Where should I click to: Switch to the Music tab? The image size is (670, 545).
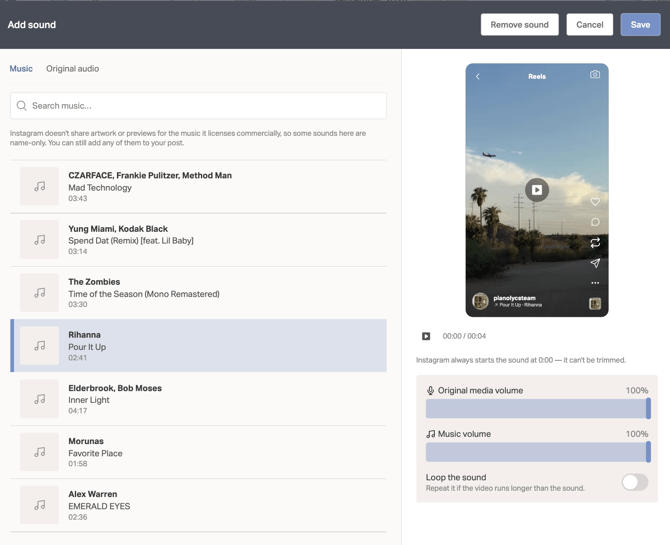21,69
